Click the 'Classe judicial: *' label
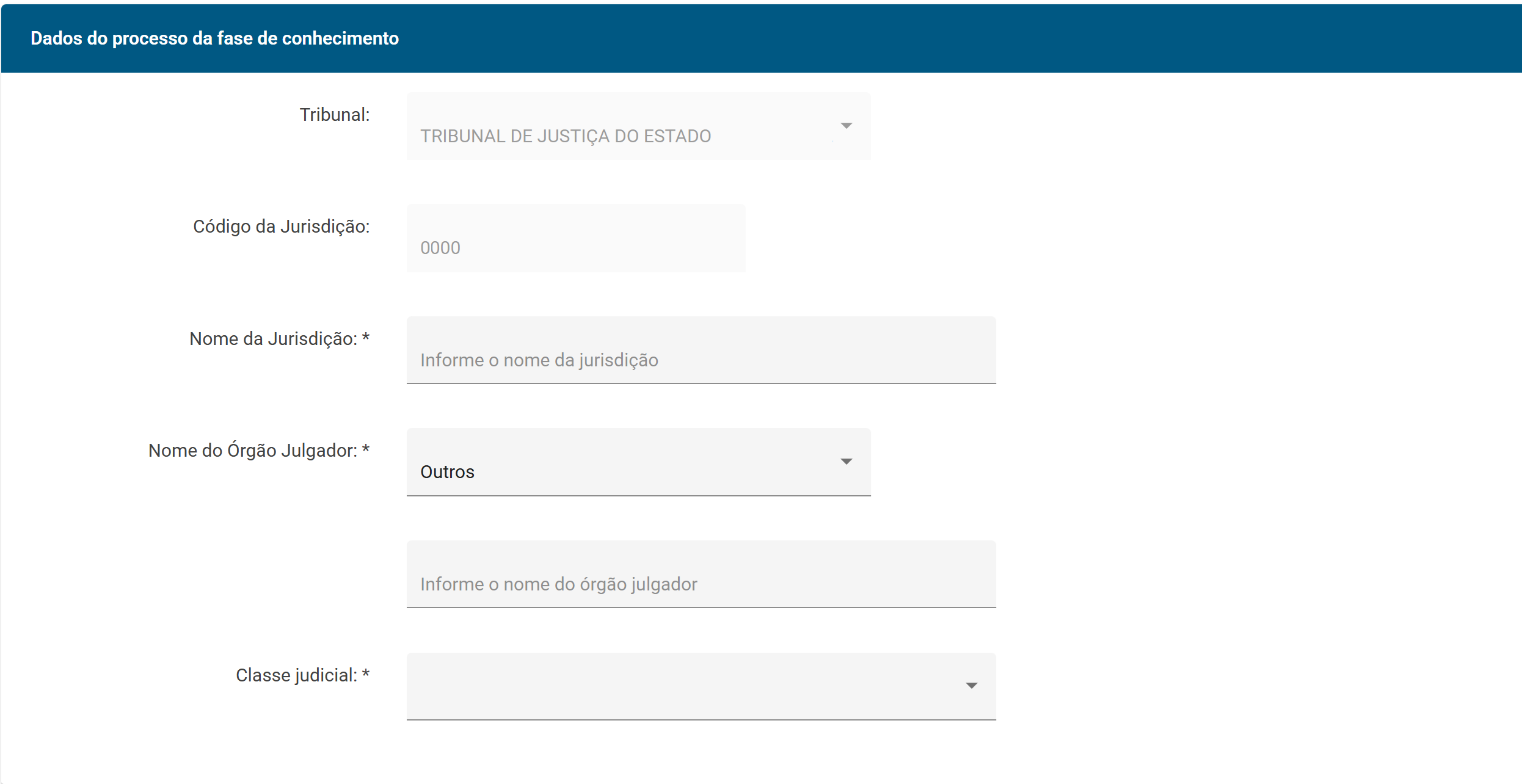Image resolution: width=1522 pixels, height=784 pixels. point(303,675)
